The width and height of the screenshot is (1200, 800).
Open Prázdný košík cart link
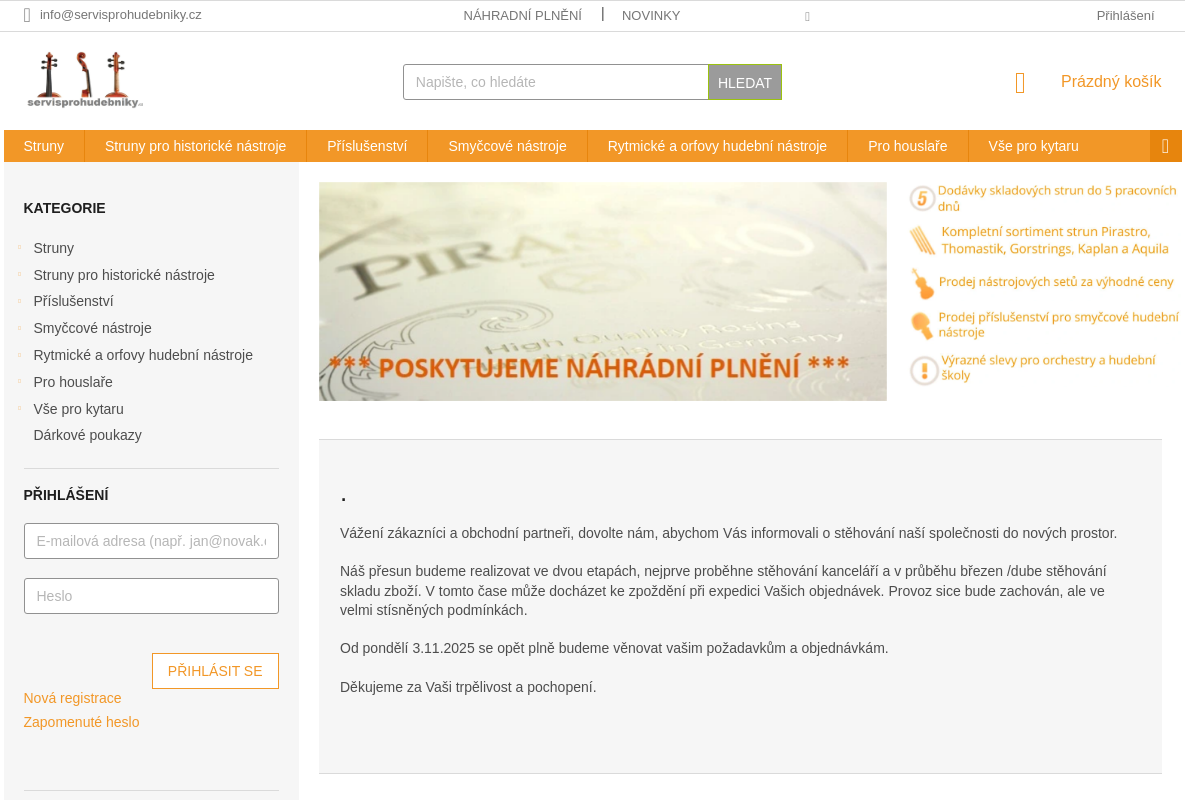[x=1111, y=82]
